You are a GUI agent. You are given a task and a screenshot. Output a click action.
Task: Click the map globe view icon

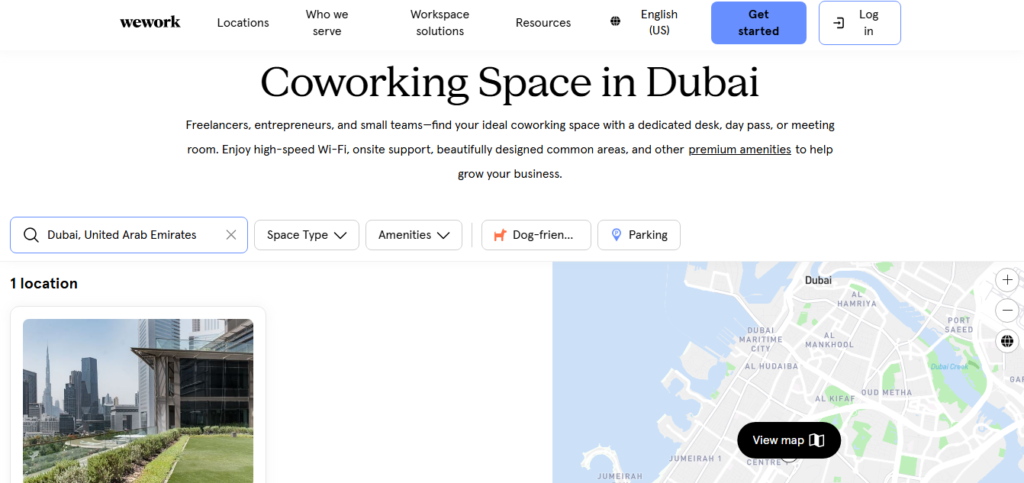(1007, 341)
